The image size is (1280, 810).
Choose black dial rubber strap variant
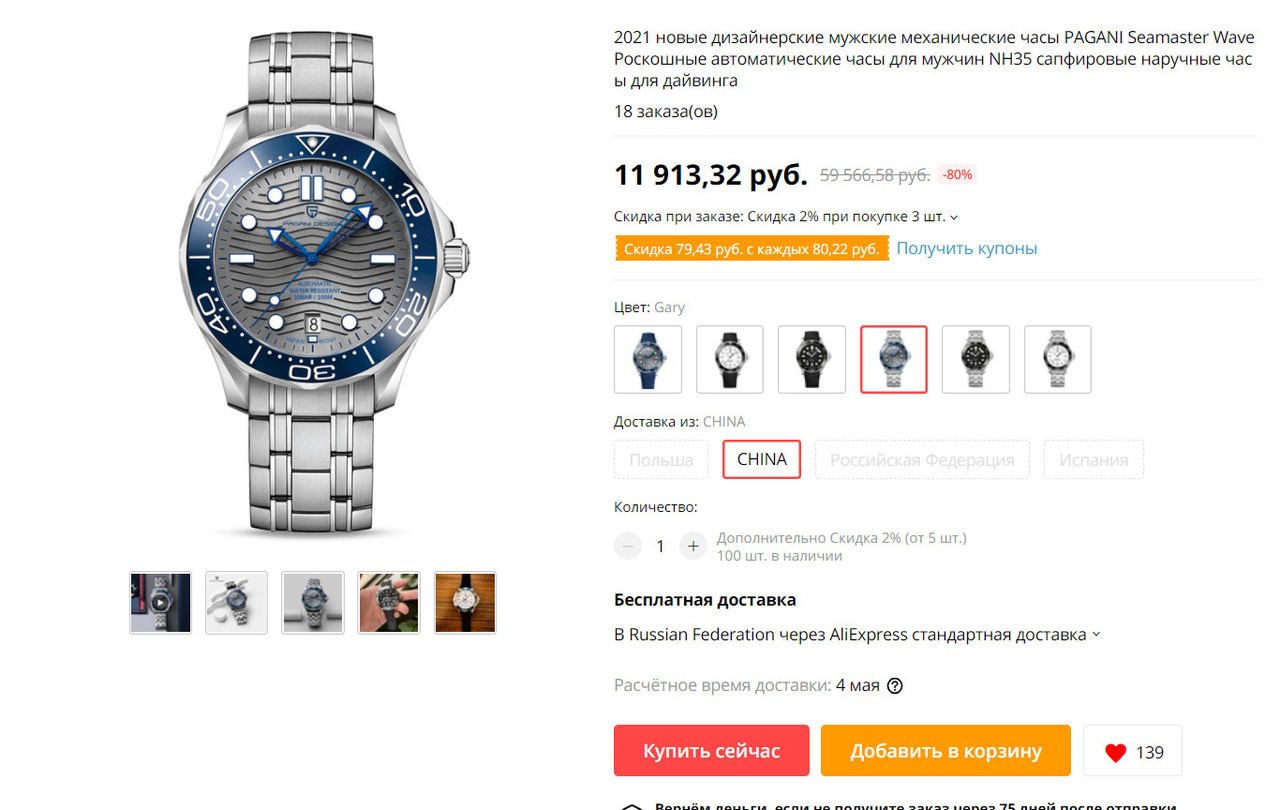coord(812,359)
